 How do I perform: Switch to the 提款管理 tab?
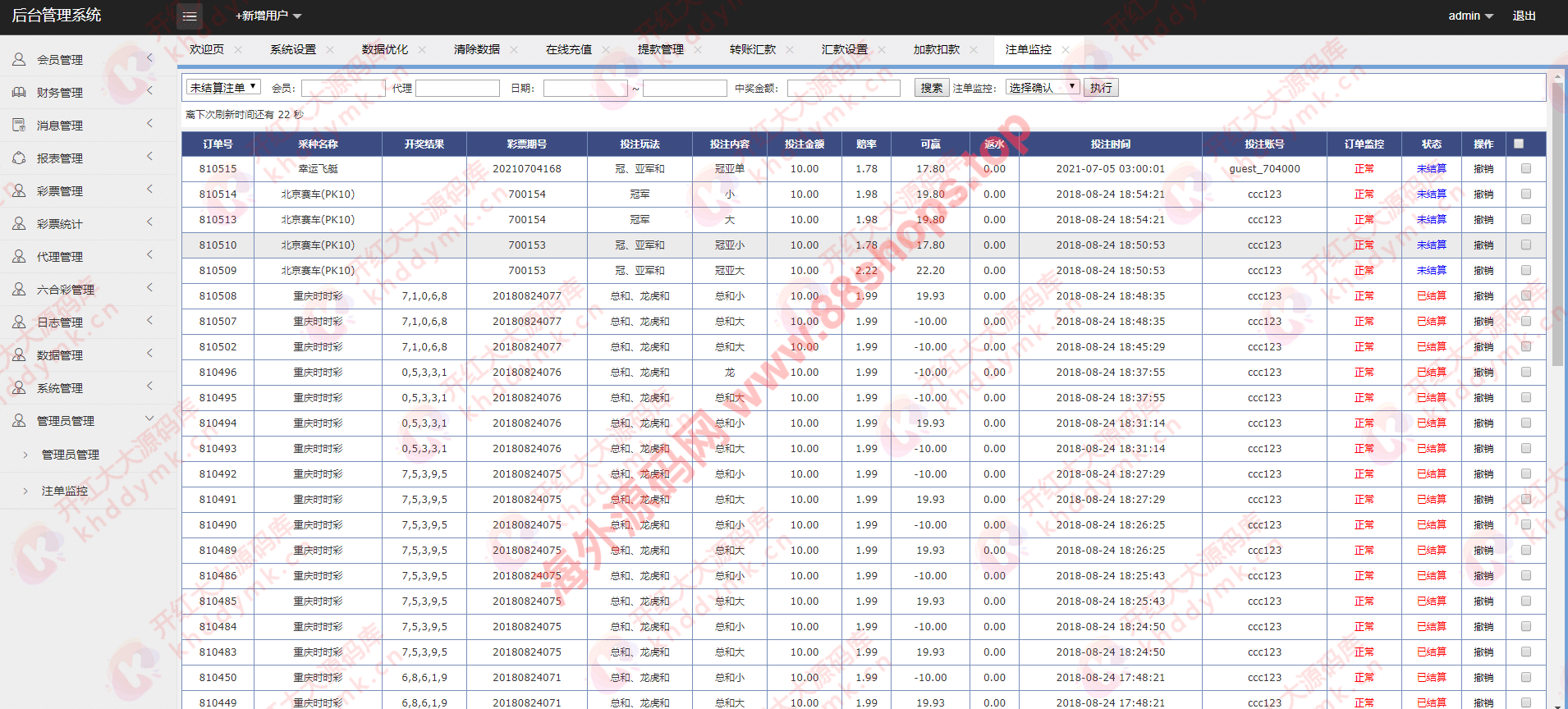(x=660, y=50)
